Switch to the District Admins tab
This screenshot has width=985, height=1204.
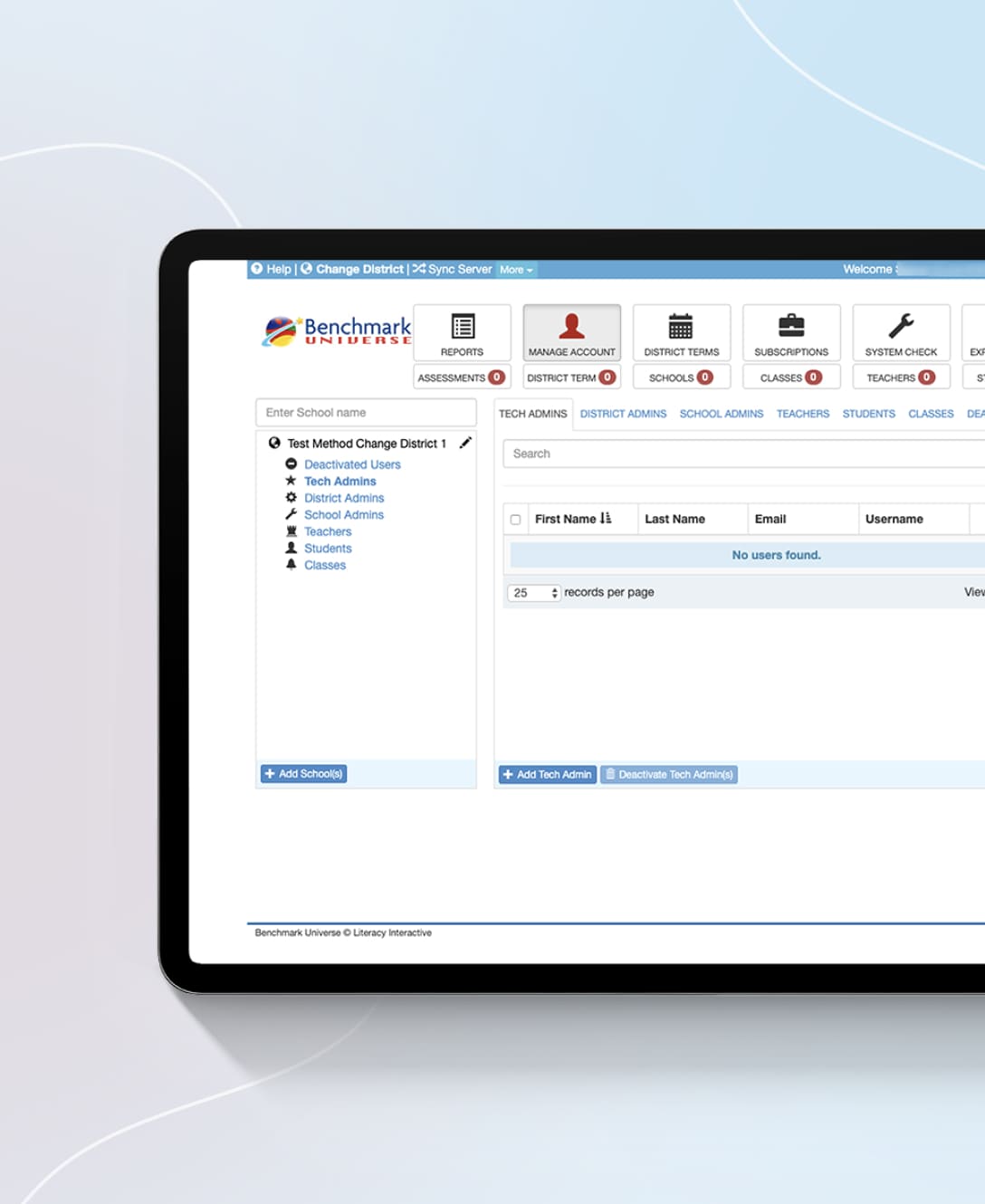pyautogui.click(x=623, y=414)
